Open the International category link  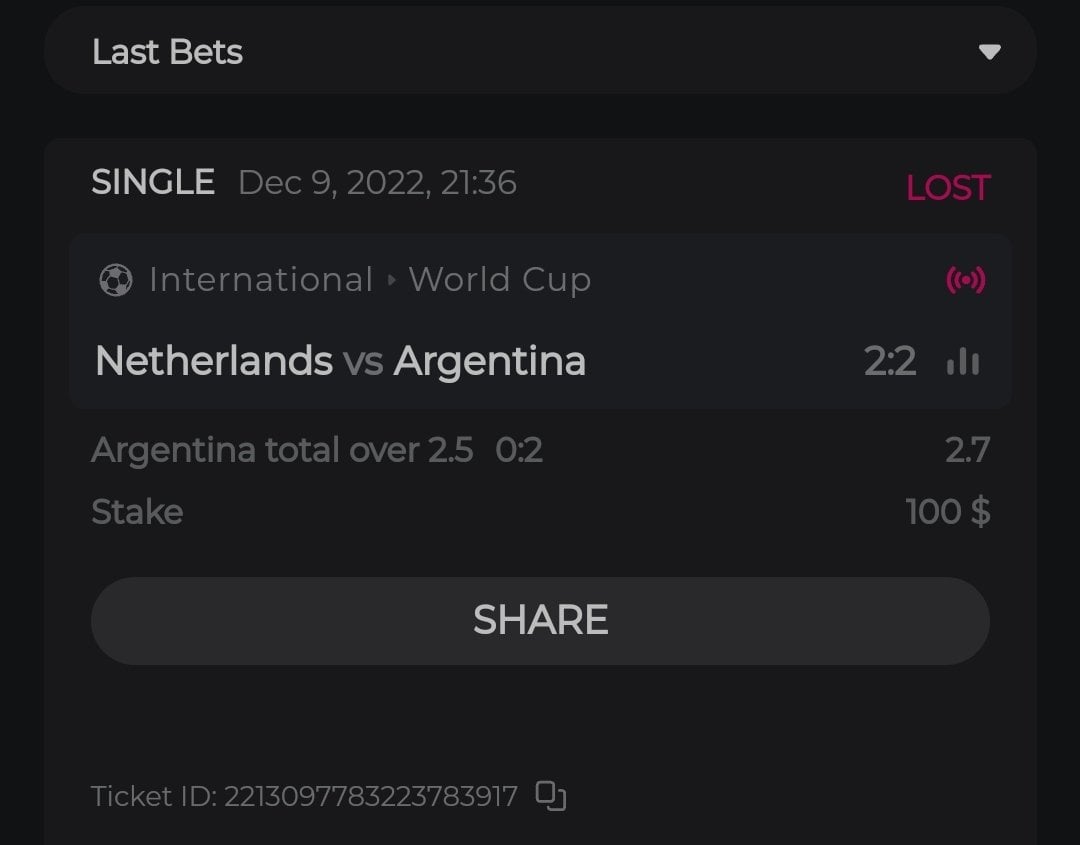261,280
